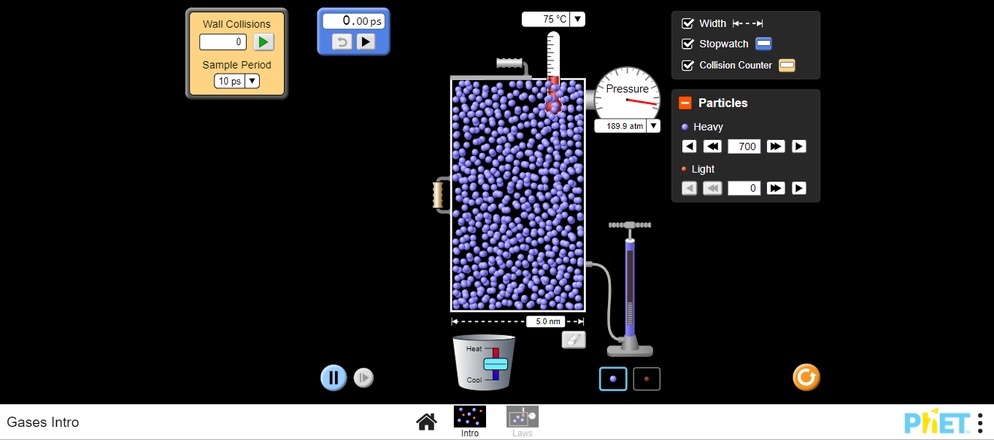Switch to the Intro screen tab

pos(470,422)
